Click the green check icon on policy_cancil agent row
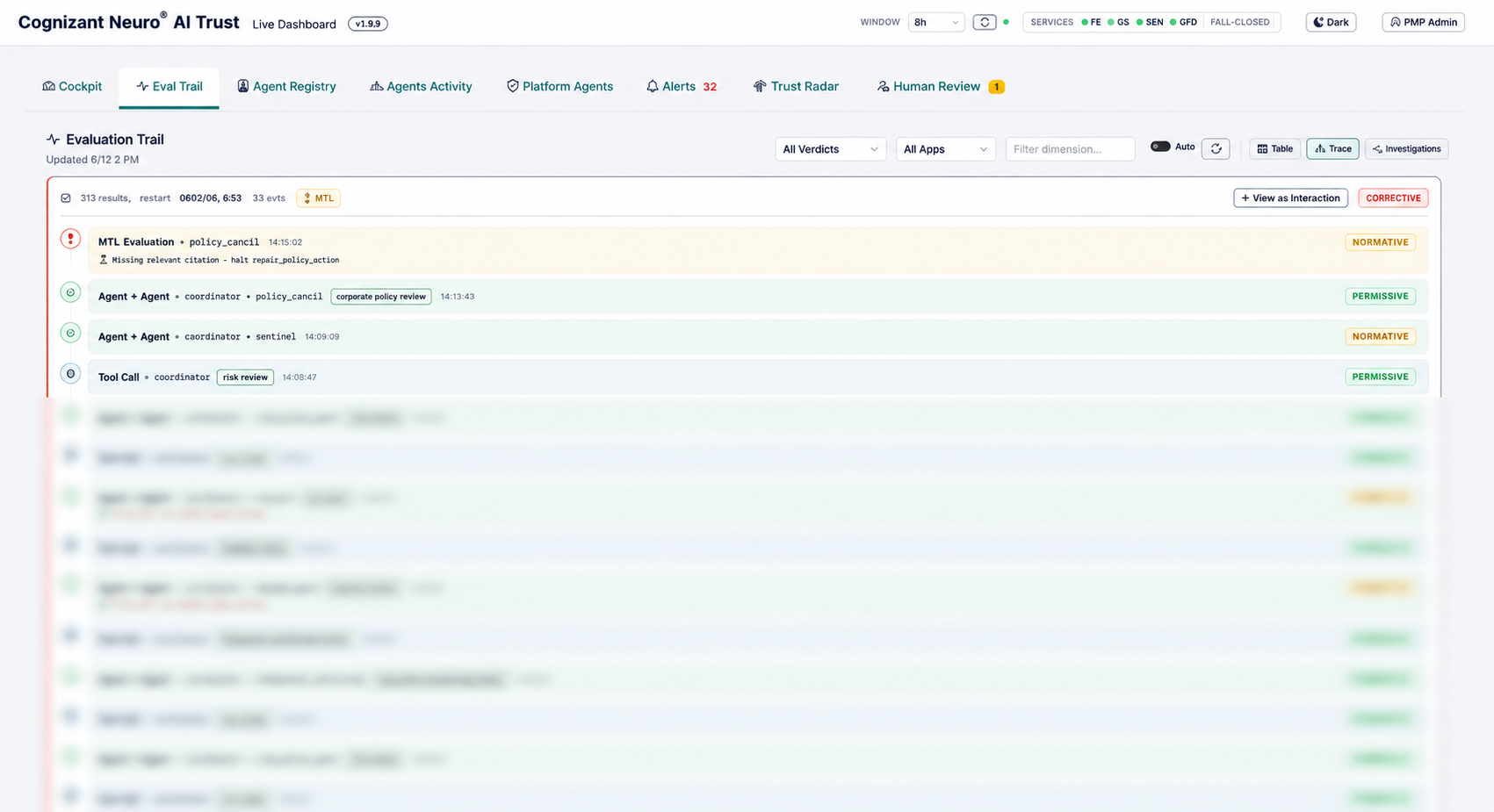The height and width of the screenshot is (812, 1494). click(70, 292)
